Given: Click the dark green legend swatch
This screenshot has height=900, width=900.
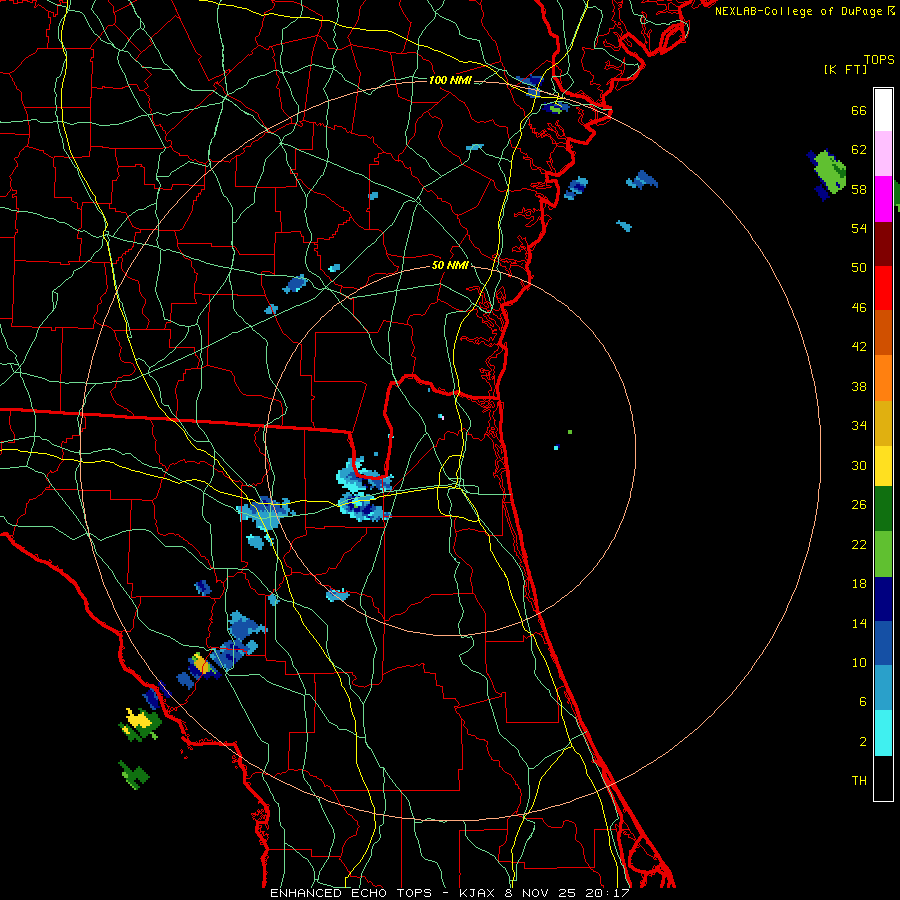Looking at the screenshot, I should (883, 509).
